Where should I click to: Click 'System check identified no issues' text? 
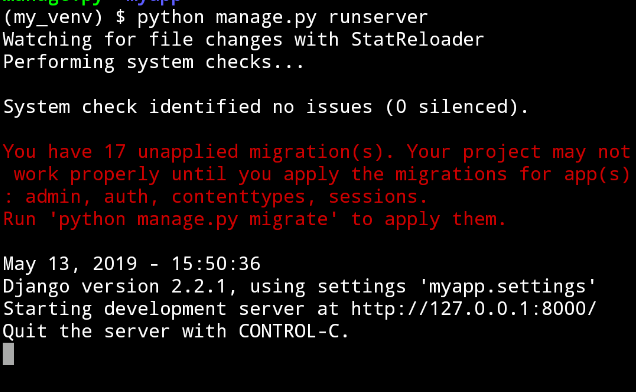[187, 107]
